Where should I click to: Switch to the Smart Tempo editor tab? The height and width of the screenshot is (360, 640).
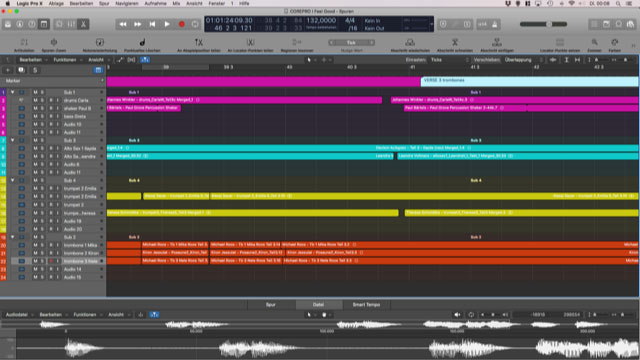tap(366, 304)
